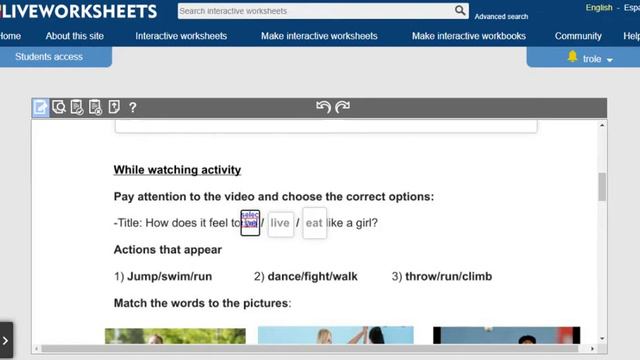Click the text 'throw/run/climb'
Screen dimensions: 640x360
coord(449,276)
